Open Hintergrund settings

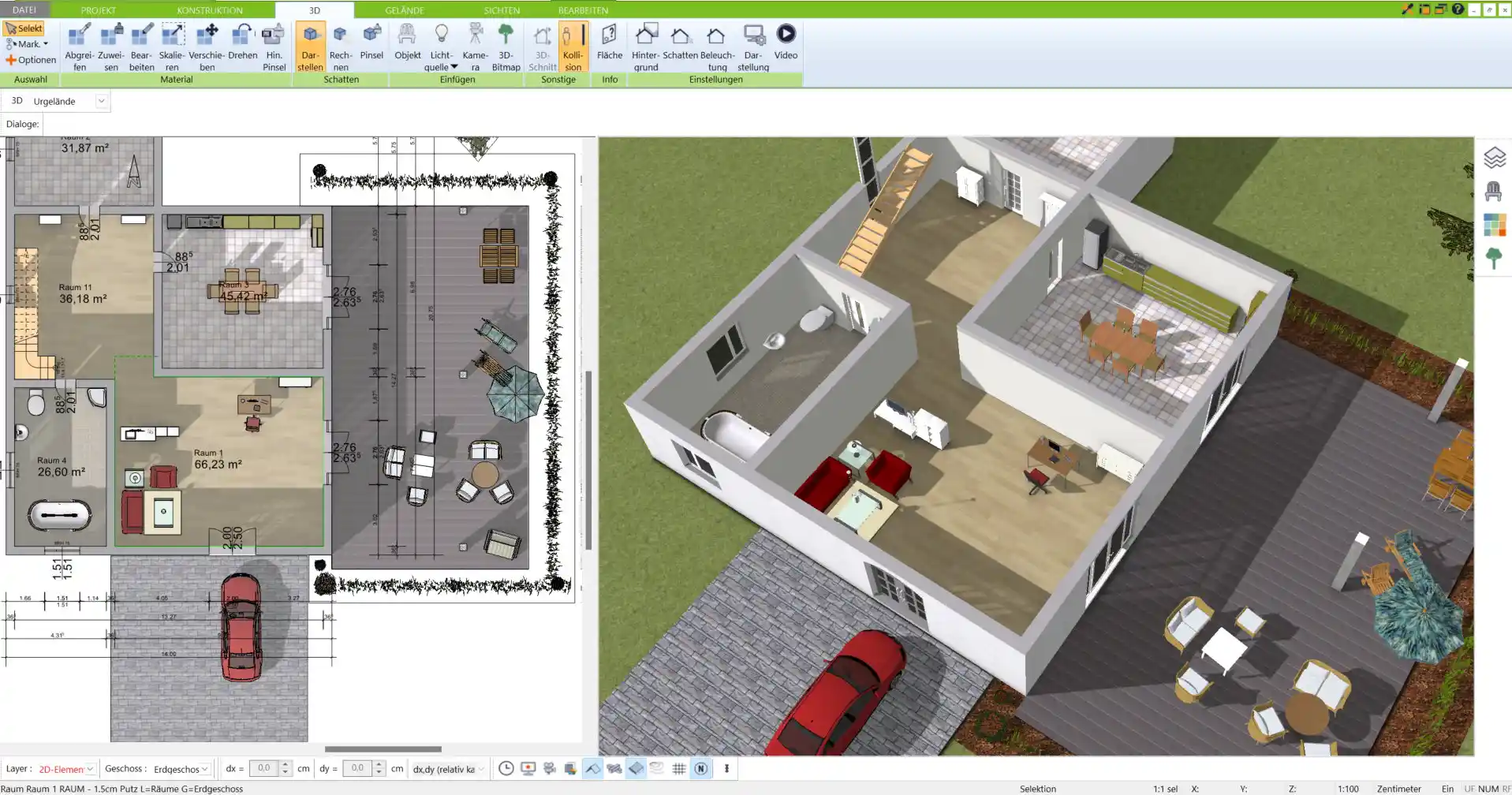[645, 47]
